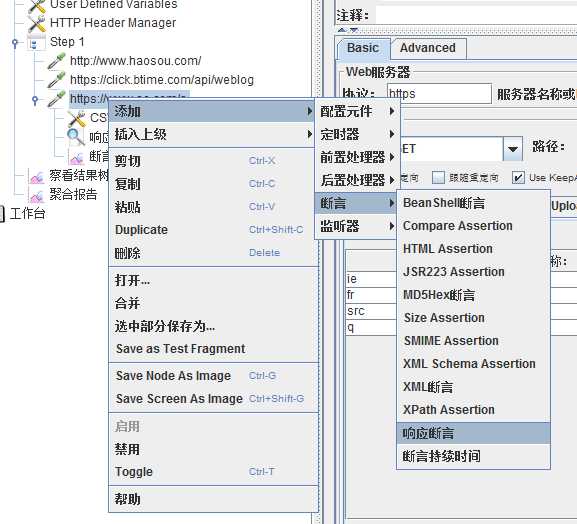Click the 协议 input field containing https
The image size is (577, 524).
[x=439, y=94]
